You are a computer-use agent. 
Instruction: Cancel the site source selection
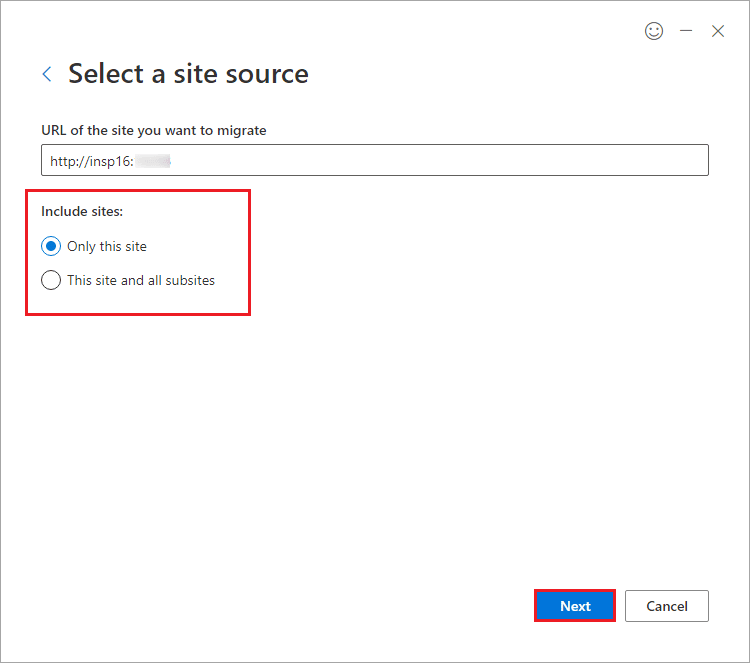(666, 606)
